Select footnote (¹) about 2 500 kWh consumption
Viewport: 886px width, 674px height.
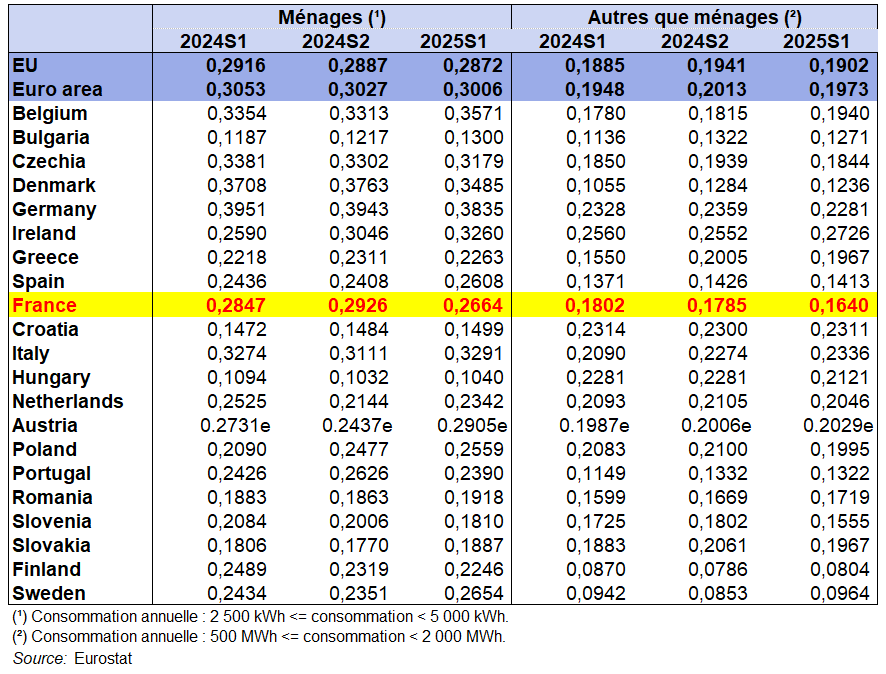tap(259, 614)
